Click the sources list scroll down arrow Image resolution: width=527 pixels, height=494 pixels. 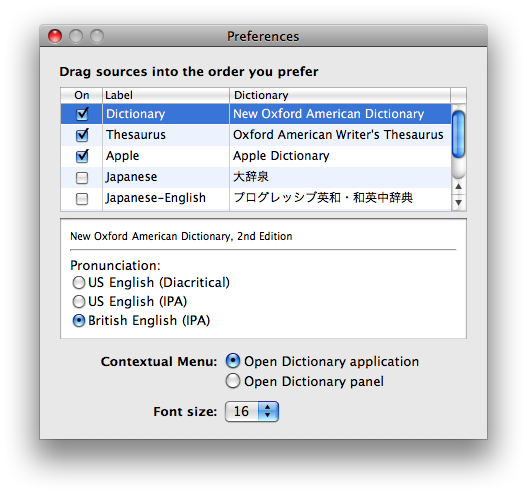click(x=458, y=203)
